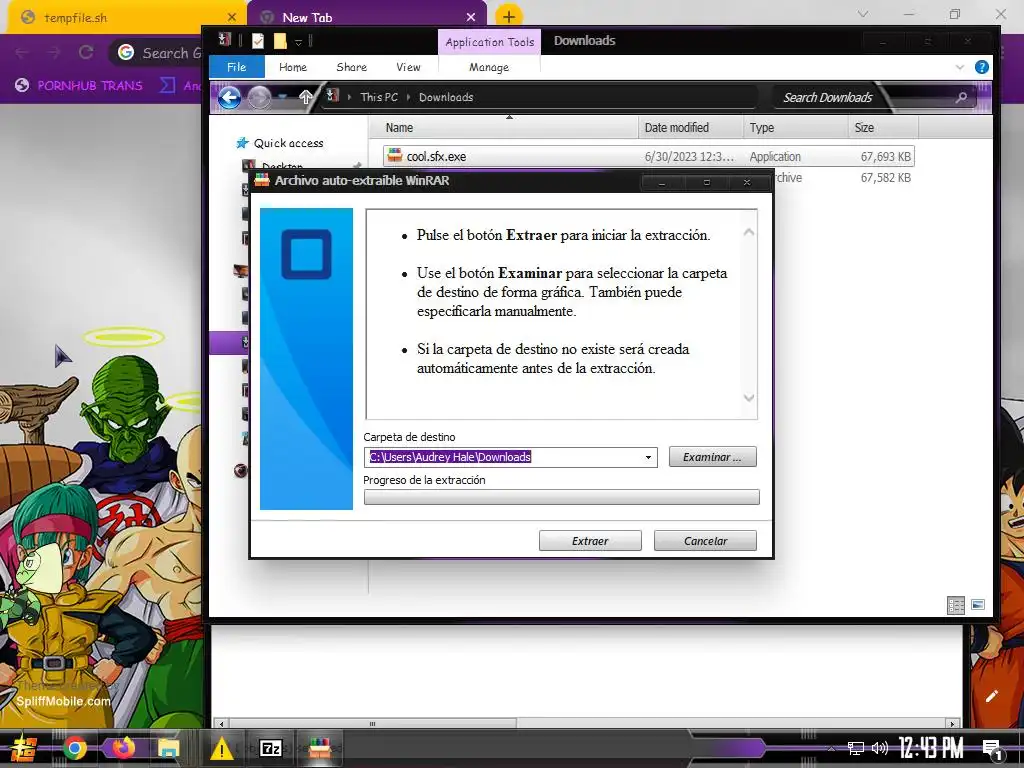Click the Extraer button to start extraction
Screen dimensions: 1024x768
point(590,541)
